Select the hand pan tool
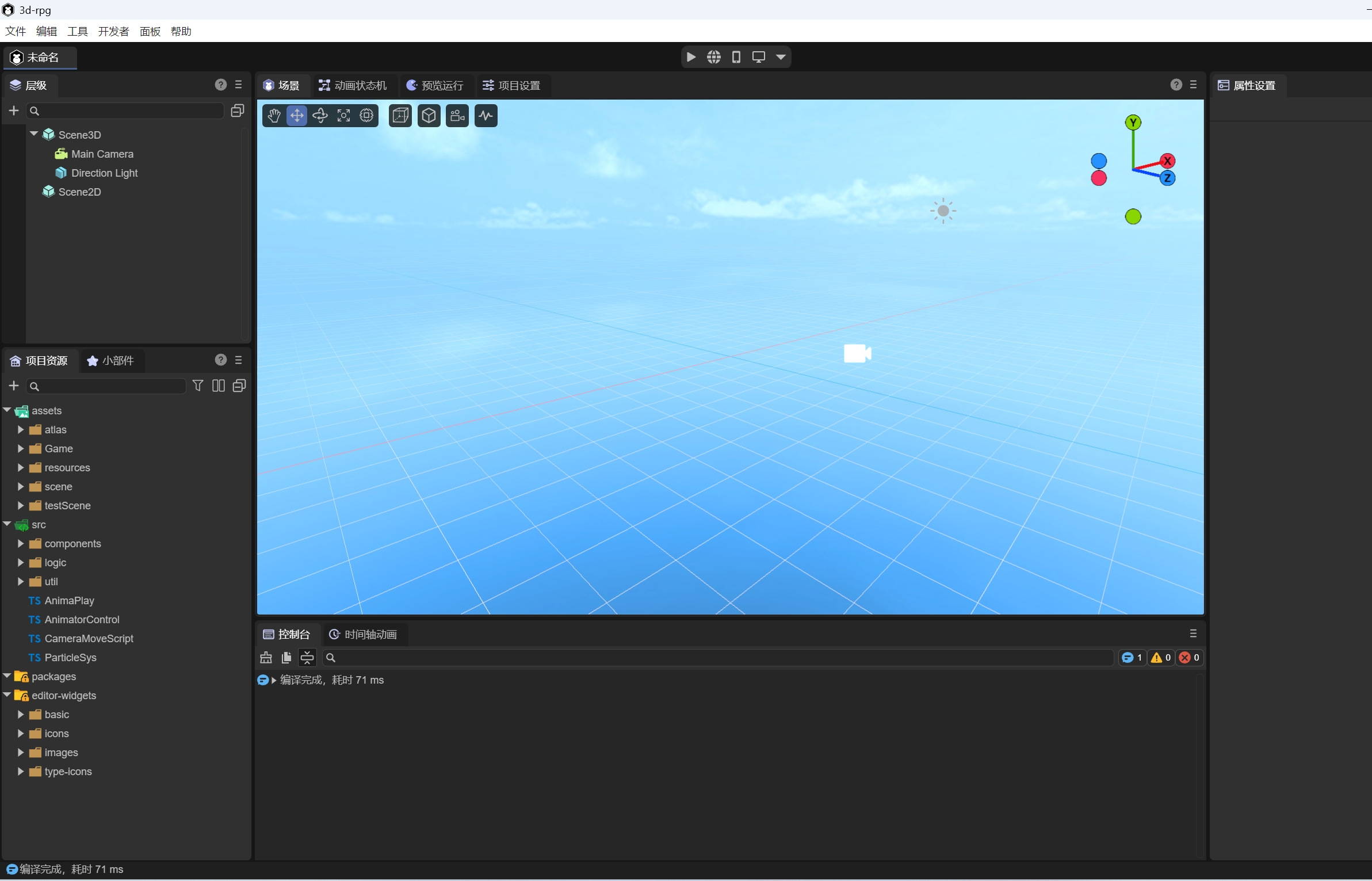Image resolution: width=1372 pixels, height=881 pixels. [x=274, y=116]
